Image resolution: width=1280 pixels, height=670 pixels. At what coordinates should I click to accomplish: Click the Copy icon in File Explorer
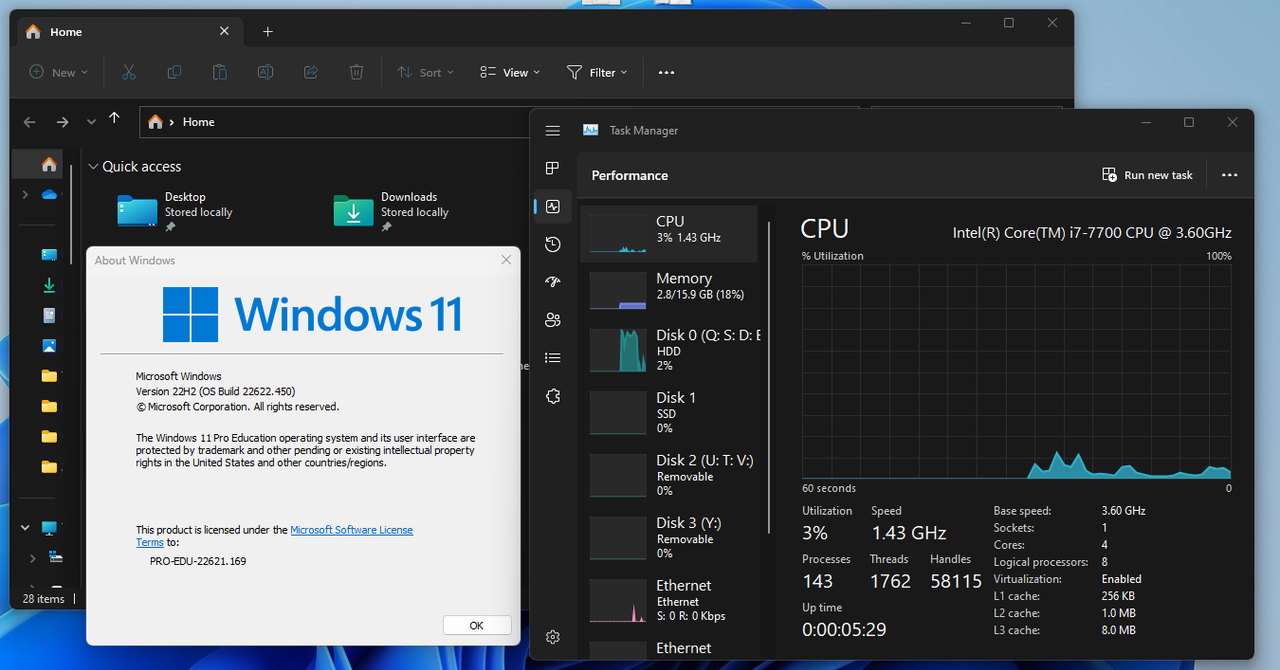(x=174, y=72)
